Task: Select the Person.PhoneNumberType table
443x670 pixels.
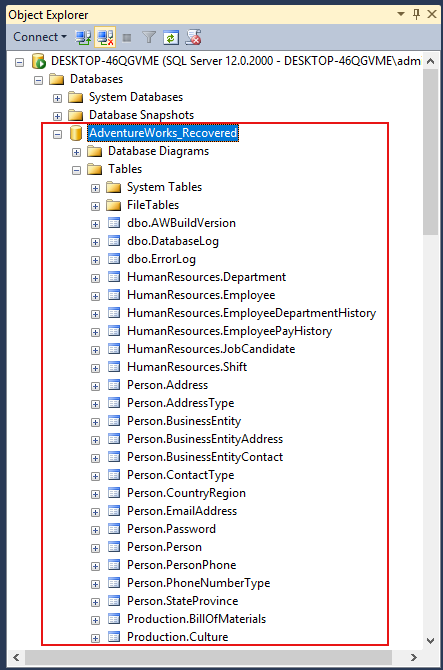Action: tap(199, 583)
